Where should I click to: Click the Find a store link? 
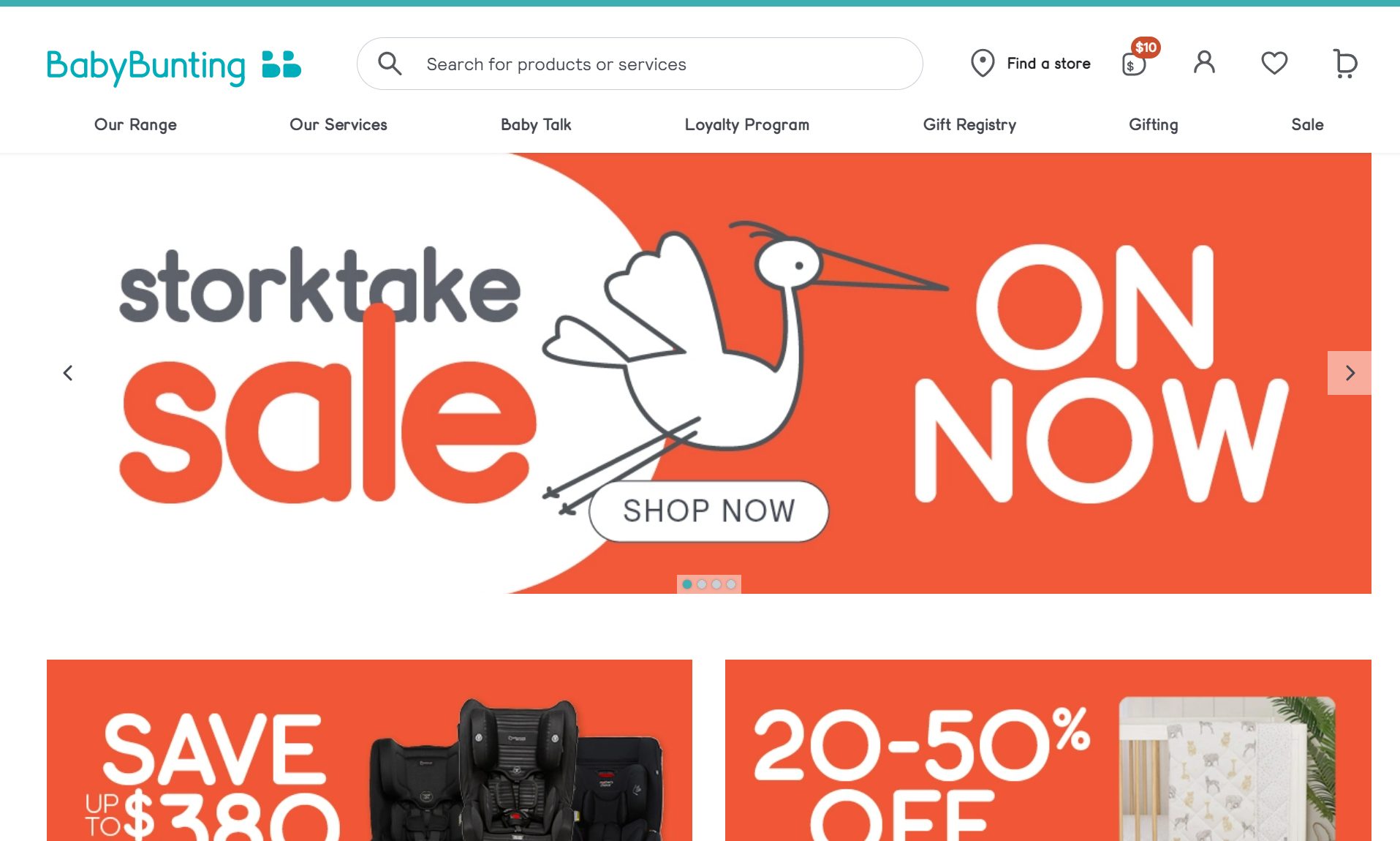[1048, 64]
